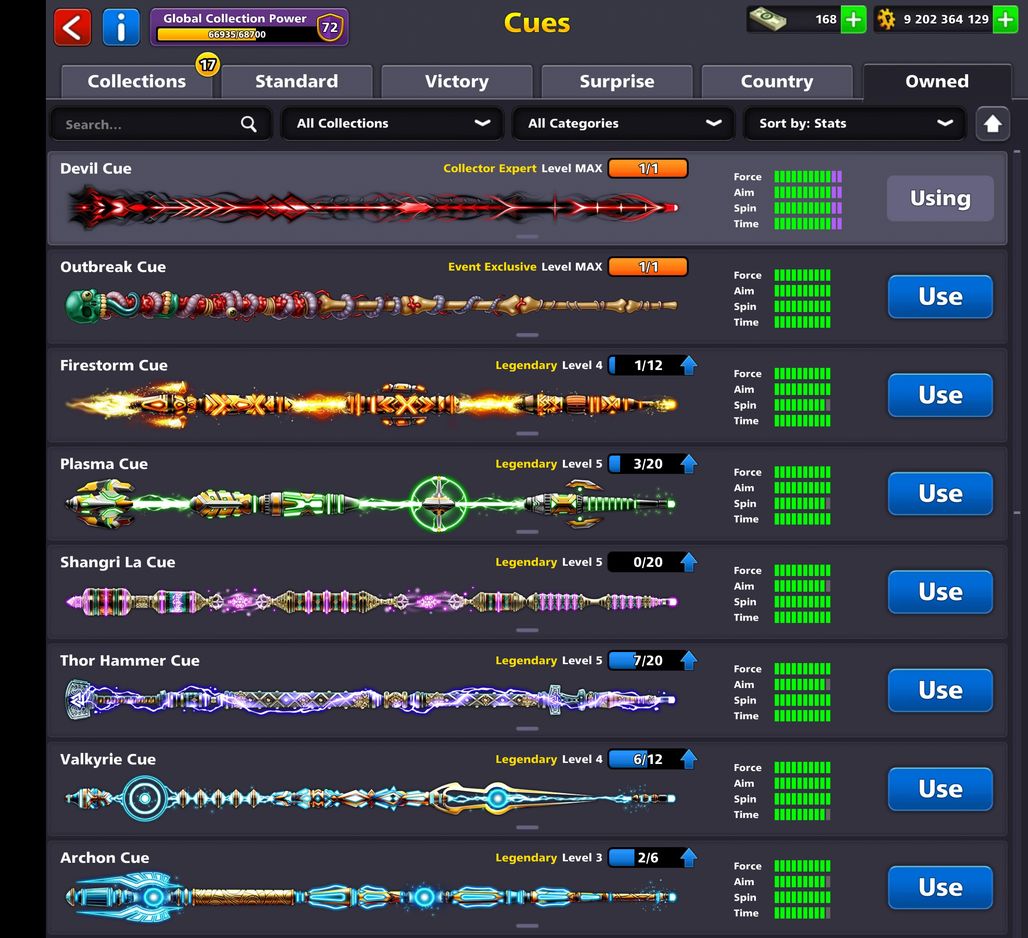Select the Firestorm Cue image
This screenshot has height=938, width=1028.
pyautogui.click(x=371, y=404)
